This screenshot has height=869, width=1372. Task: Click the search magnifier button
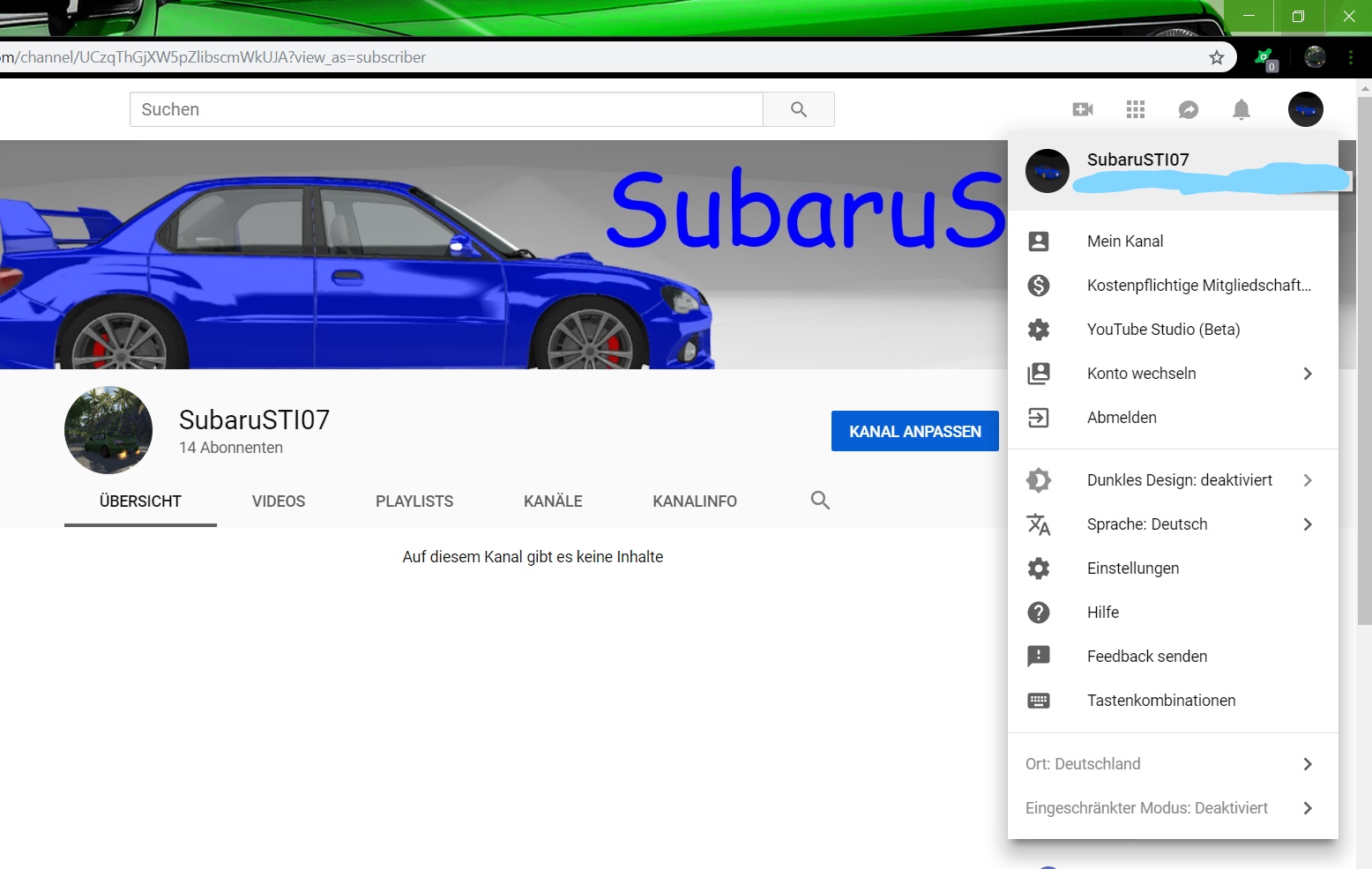pos(799,109)
